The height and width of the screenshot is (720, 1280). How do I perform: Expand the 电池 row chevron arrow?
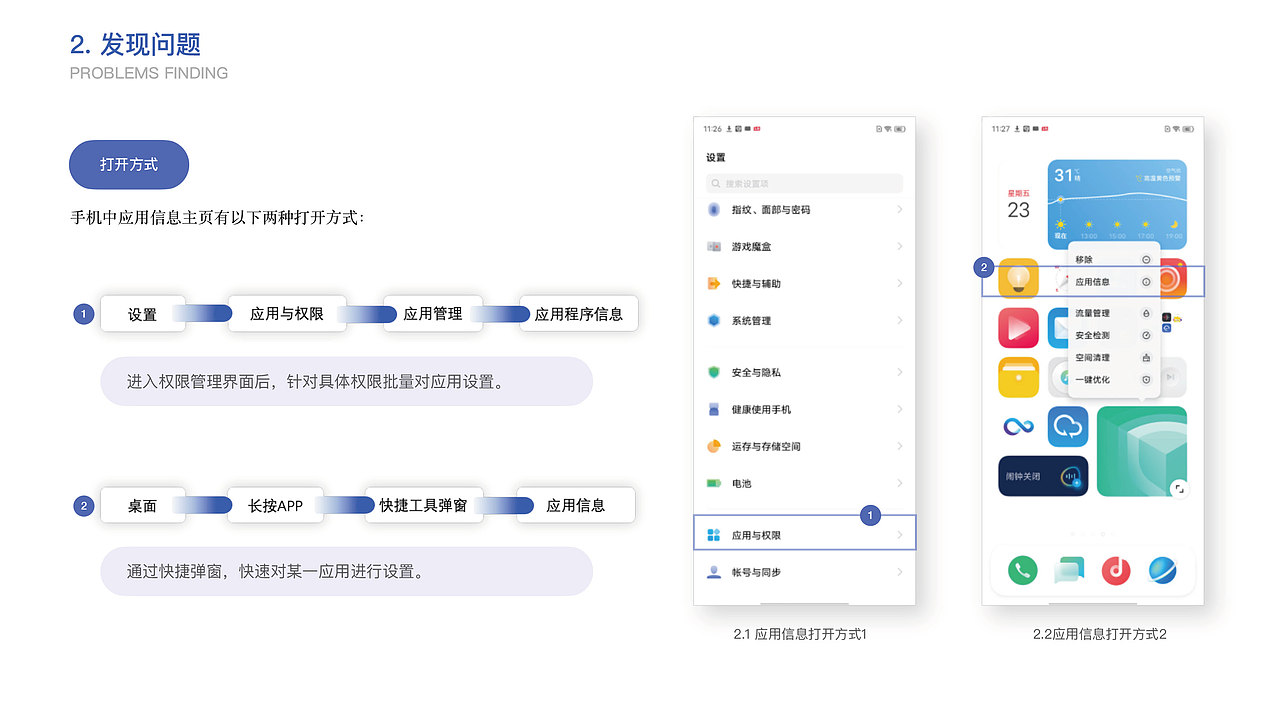coord(900,483)
